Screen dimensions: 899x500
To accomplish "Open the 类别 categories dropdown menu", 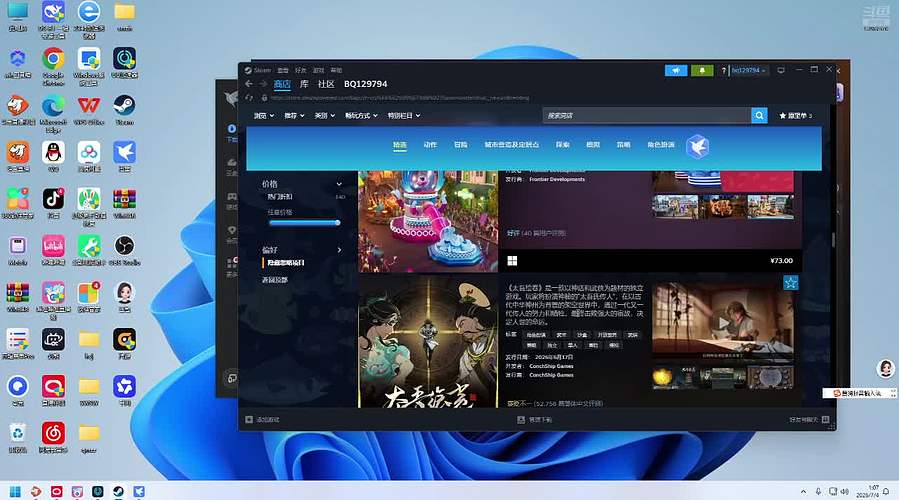I will pos(325,116).
